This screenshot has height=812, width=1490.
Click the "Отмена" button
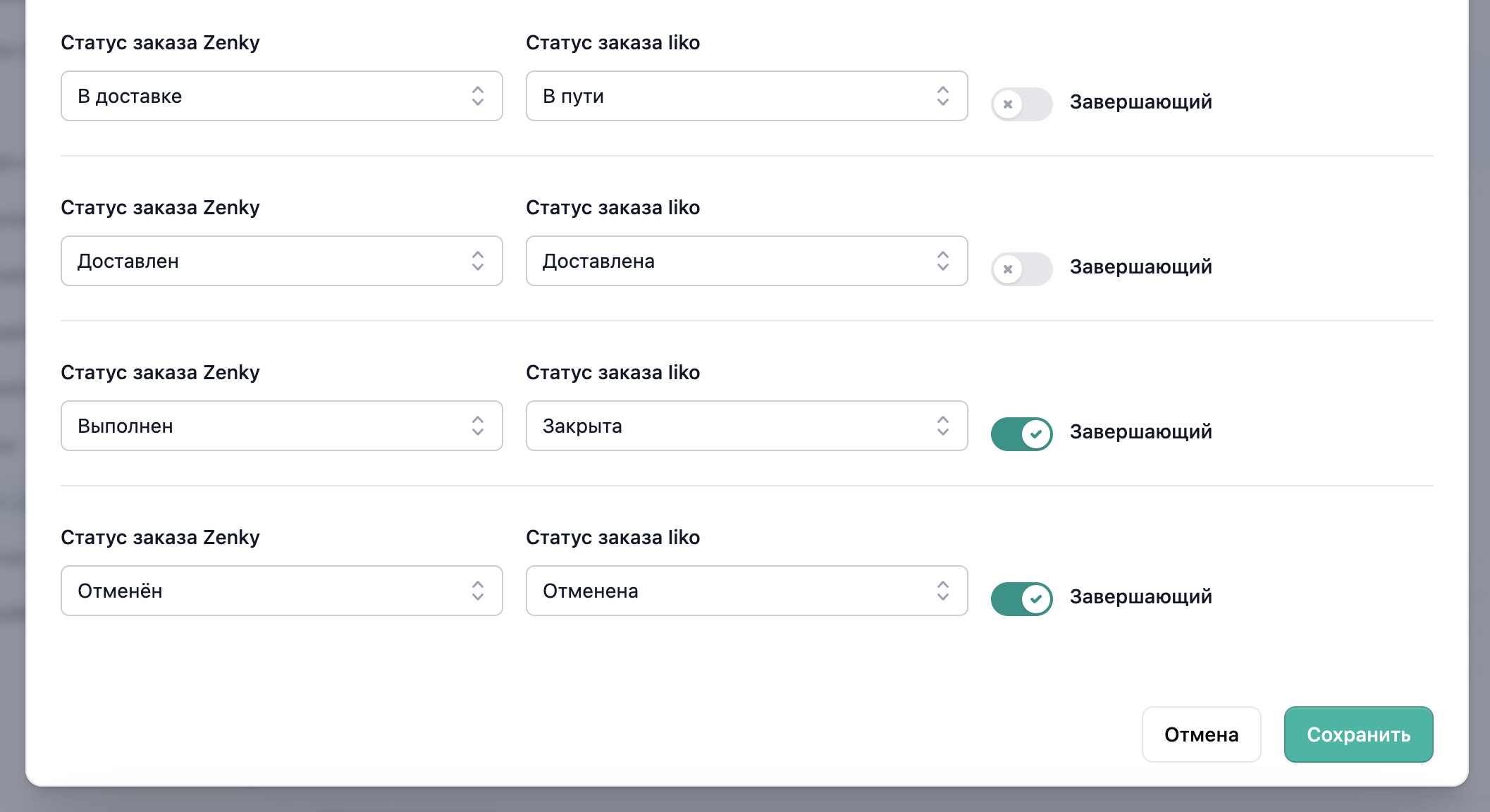pos(1201,734)
